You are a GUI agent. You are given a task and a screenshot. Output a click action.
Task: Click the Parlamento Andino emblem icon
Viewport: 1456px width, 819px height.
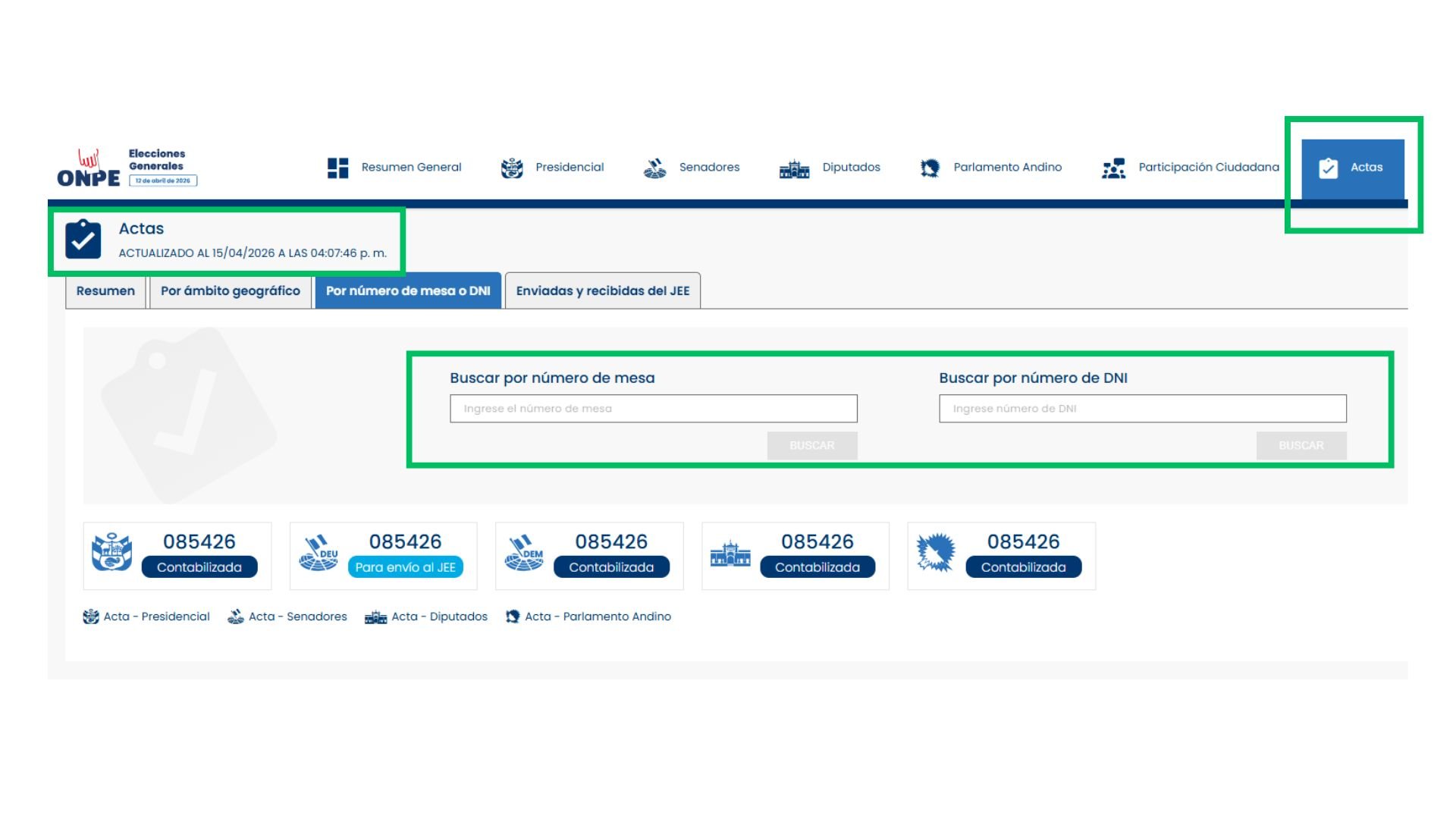tap(930, 168)
